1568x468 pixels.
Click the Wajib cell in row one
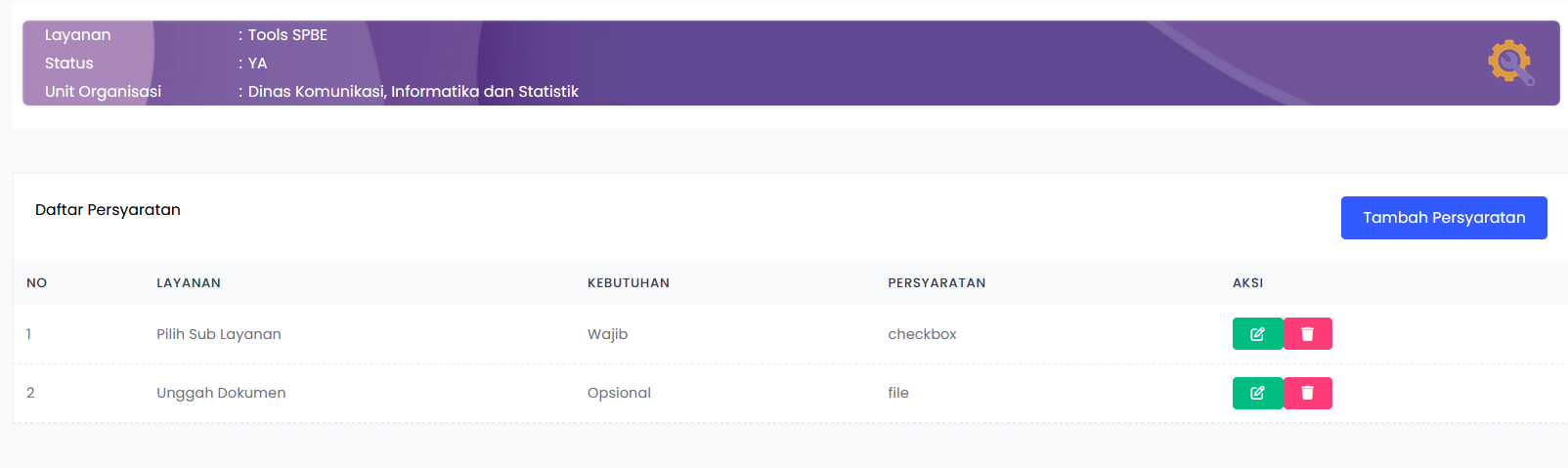pos(607,334)
